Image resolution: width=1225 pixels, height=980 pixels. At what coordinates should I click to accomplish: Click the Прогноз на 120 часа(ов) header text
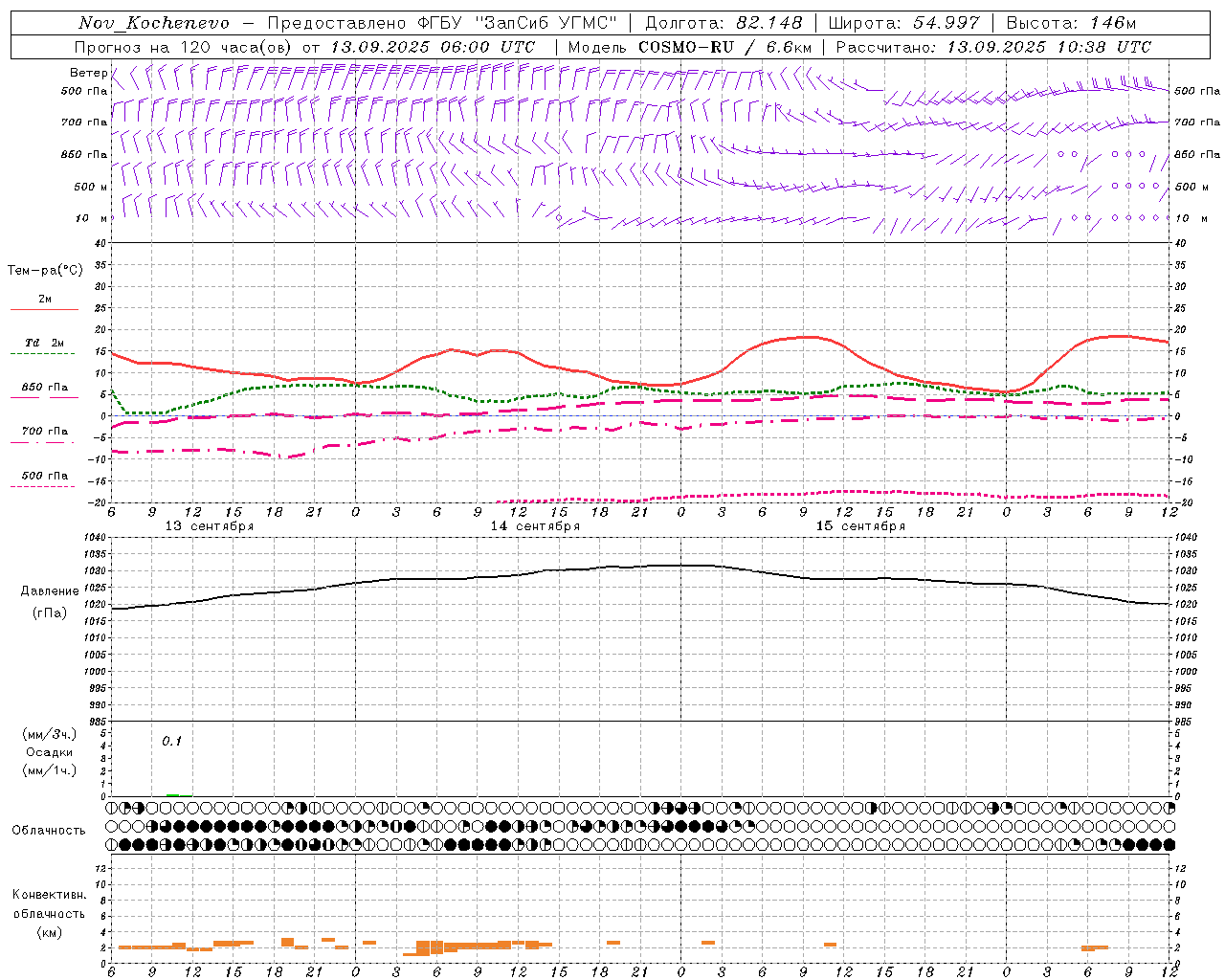point(184,47)
